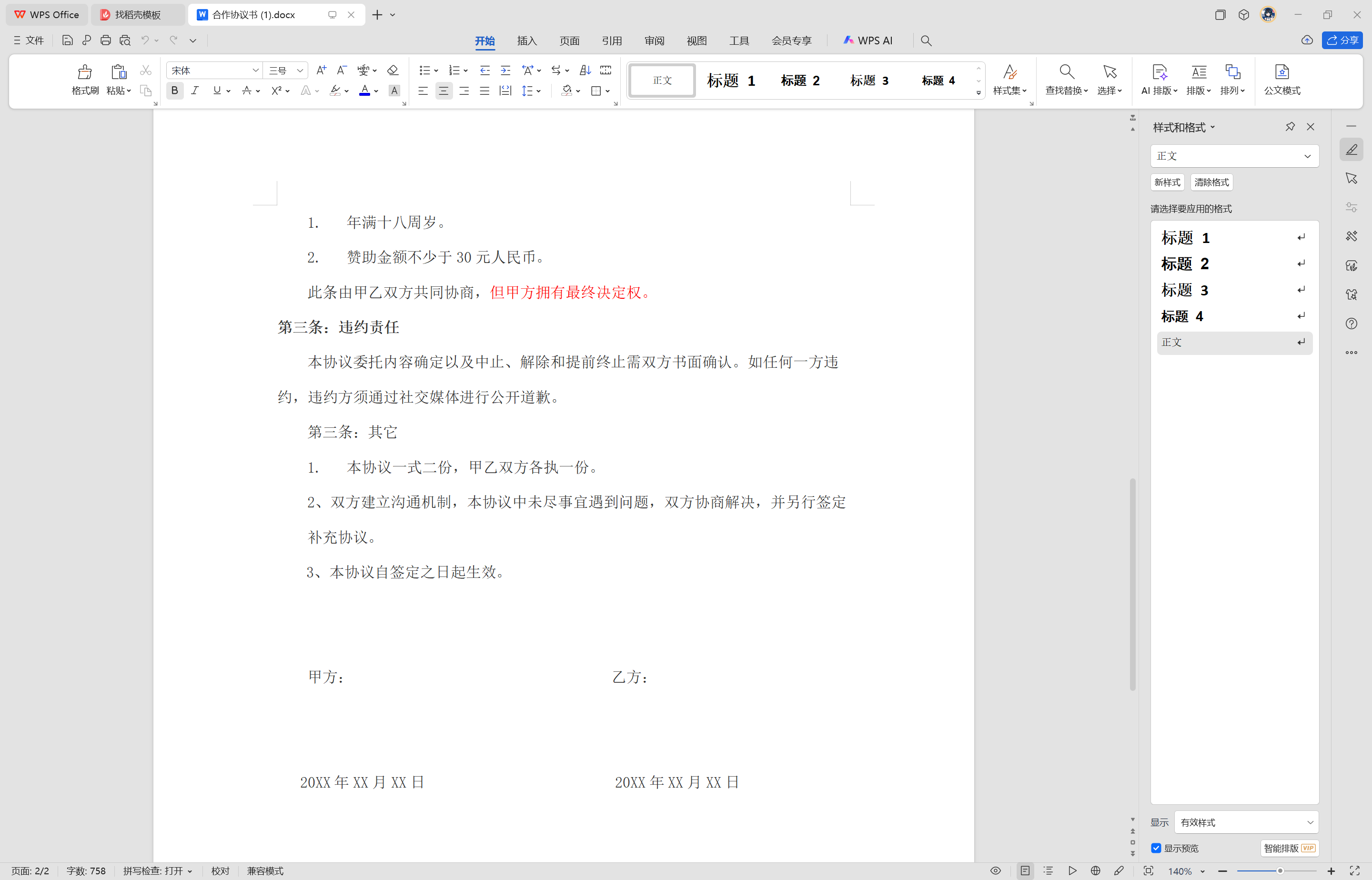Open the font name dropdown 宋体
This screenshot has width=1372, height=880.
255,71
